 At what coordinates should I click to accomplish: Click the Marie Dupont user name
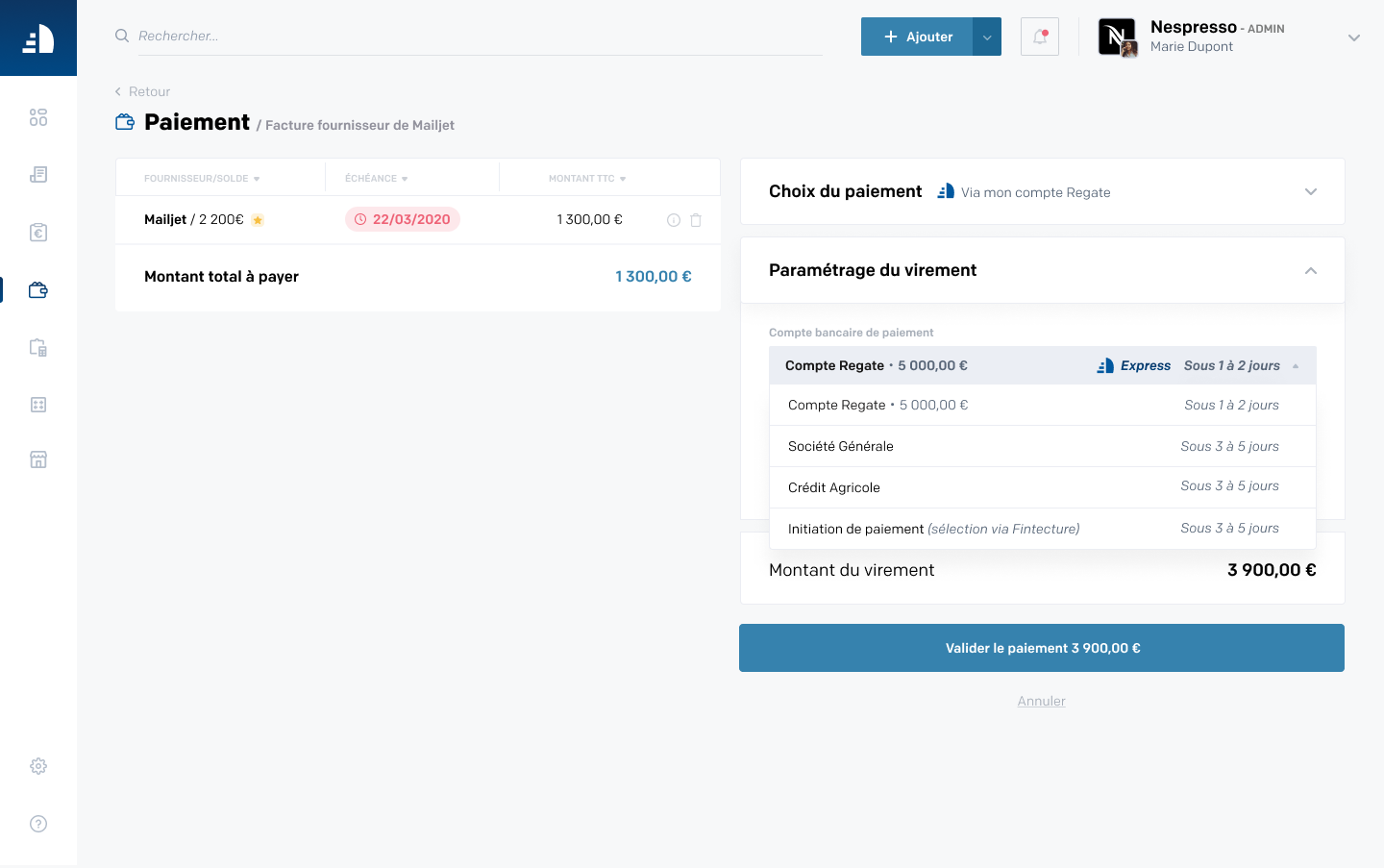click(x=1192, y=46)
